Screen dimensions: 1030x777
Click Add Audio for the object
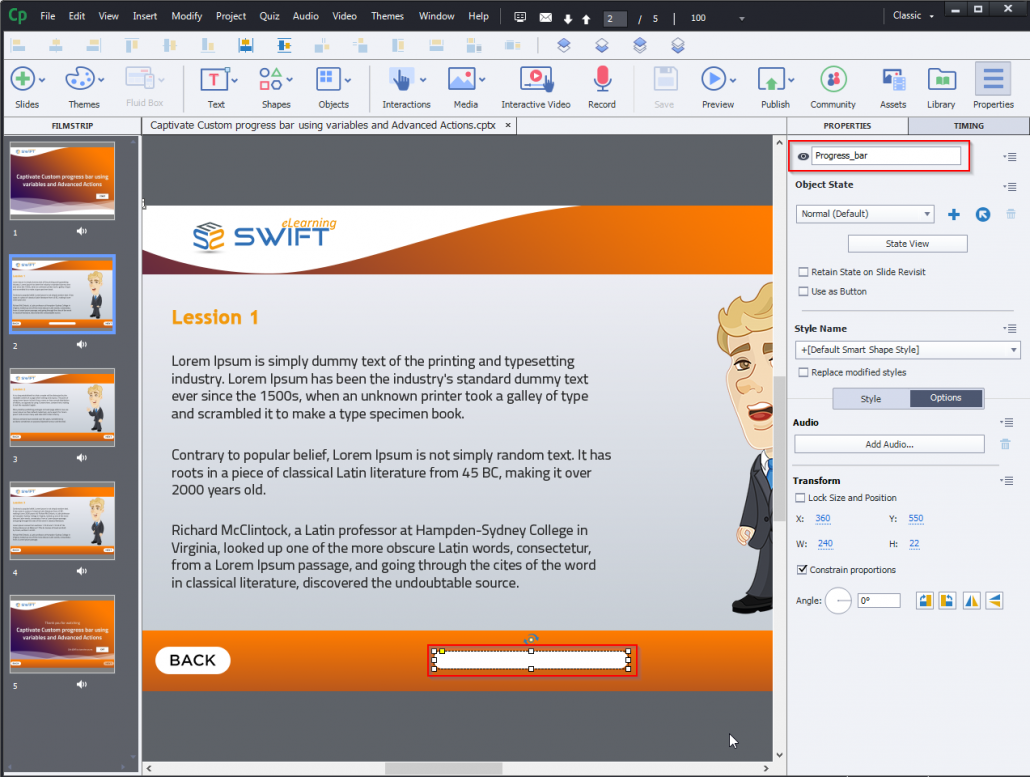(888, 443)
